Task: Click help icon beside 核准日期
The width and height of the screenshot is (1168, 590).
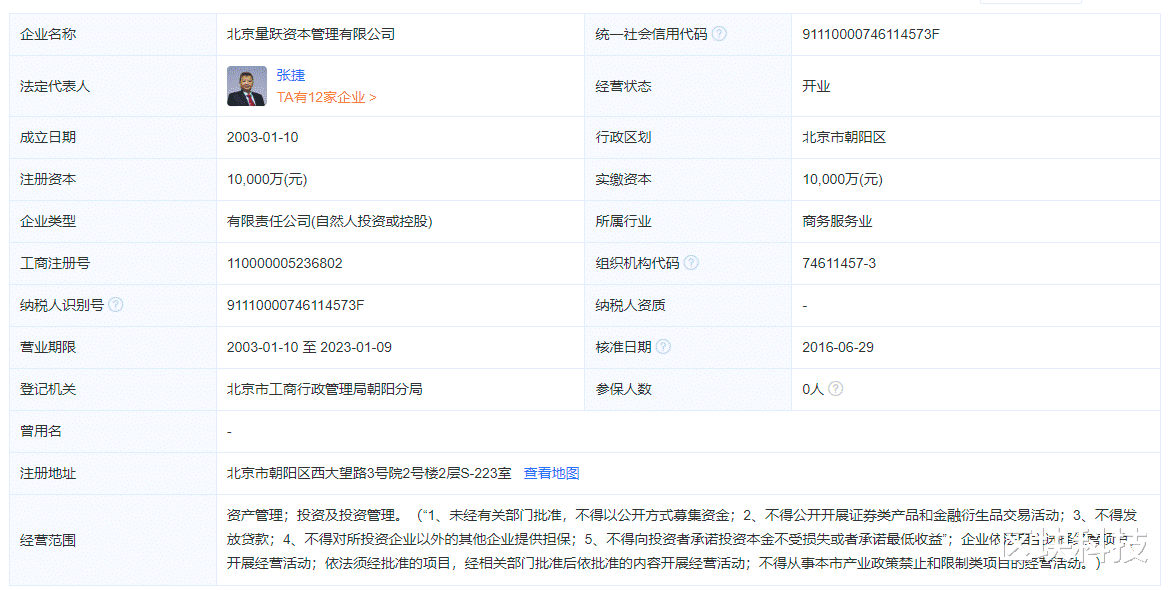Action: (663, 346)
